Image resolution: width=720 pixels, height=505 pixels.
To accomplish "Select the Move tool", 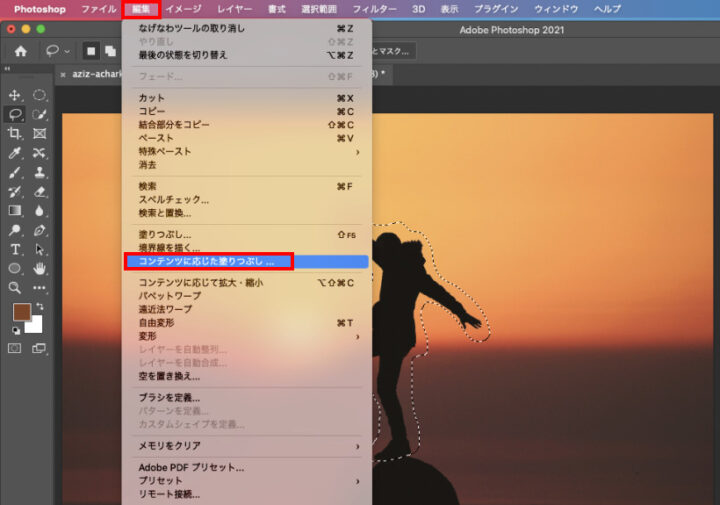I will pos(15,95).
